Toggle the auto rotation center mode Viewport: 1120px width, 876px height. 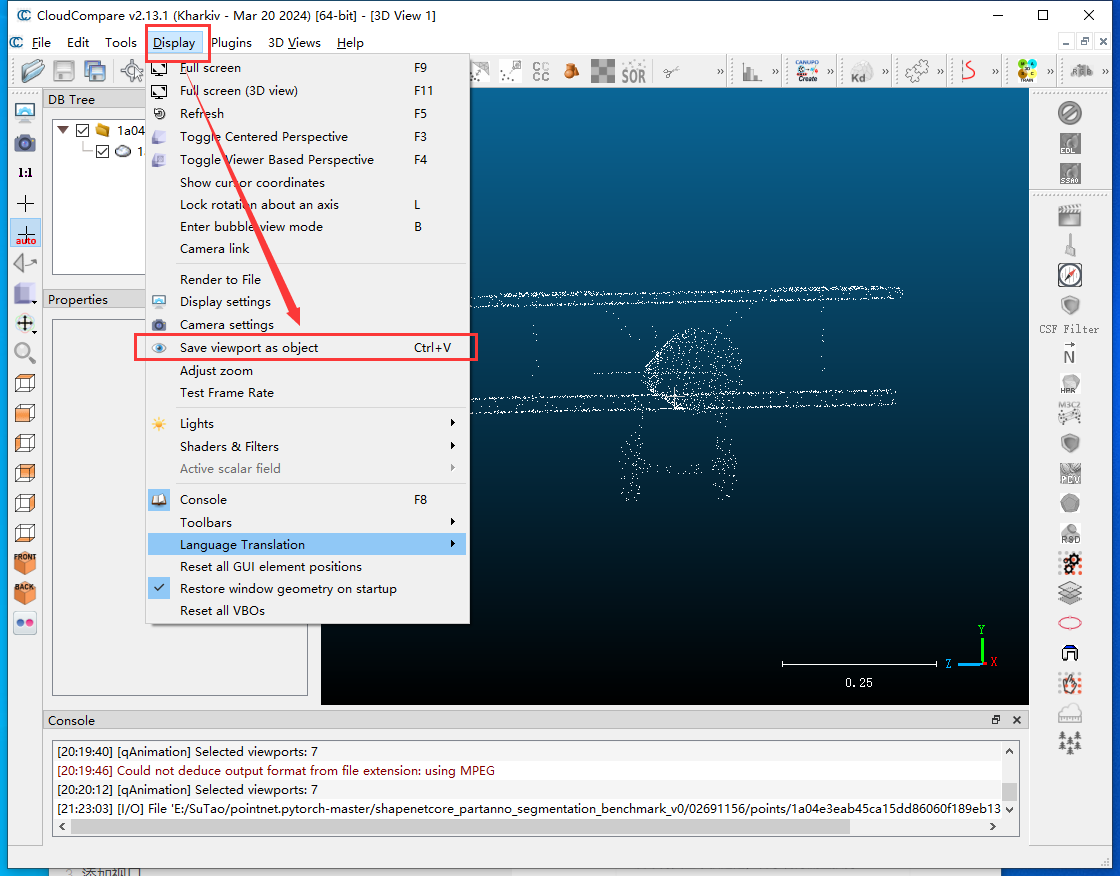pos(24,233)
